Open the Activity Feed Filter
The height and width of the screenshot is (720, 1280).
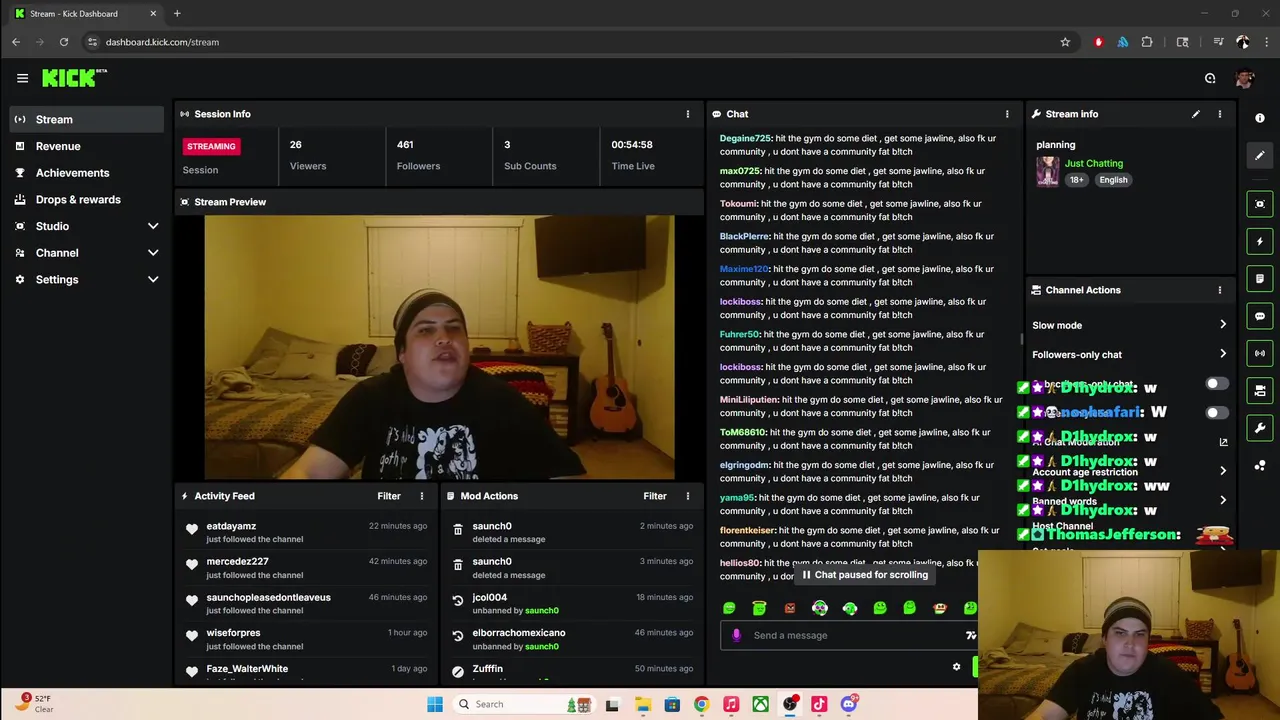tap(389, 496)
